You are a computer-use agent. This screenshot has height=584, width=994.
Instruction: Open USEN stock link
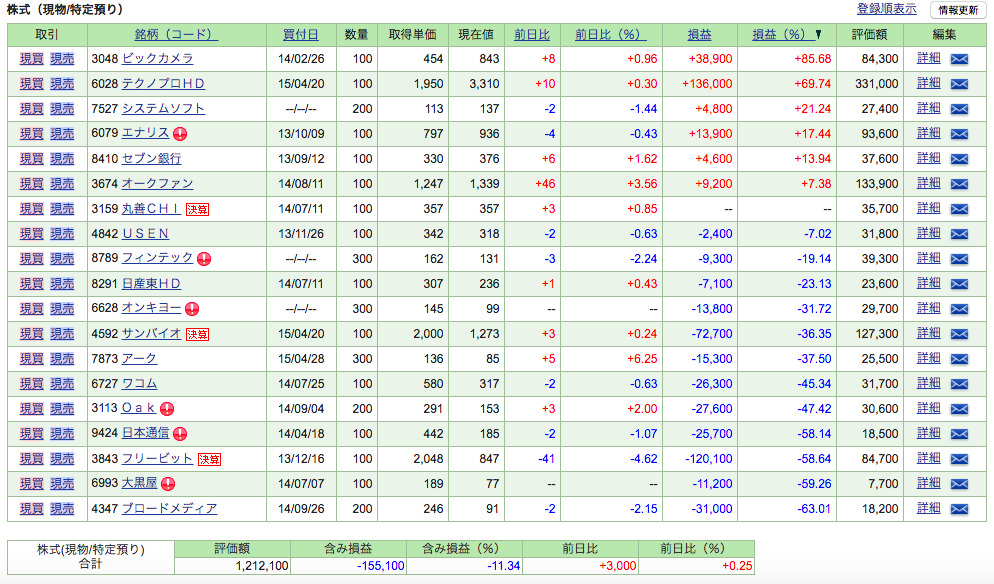(x=145, y=234)
